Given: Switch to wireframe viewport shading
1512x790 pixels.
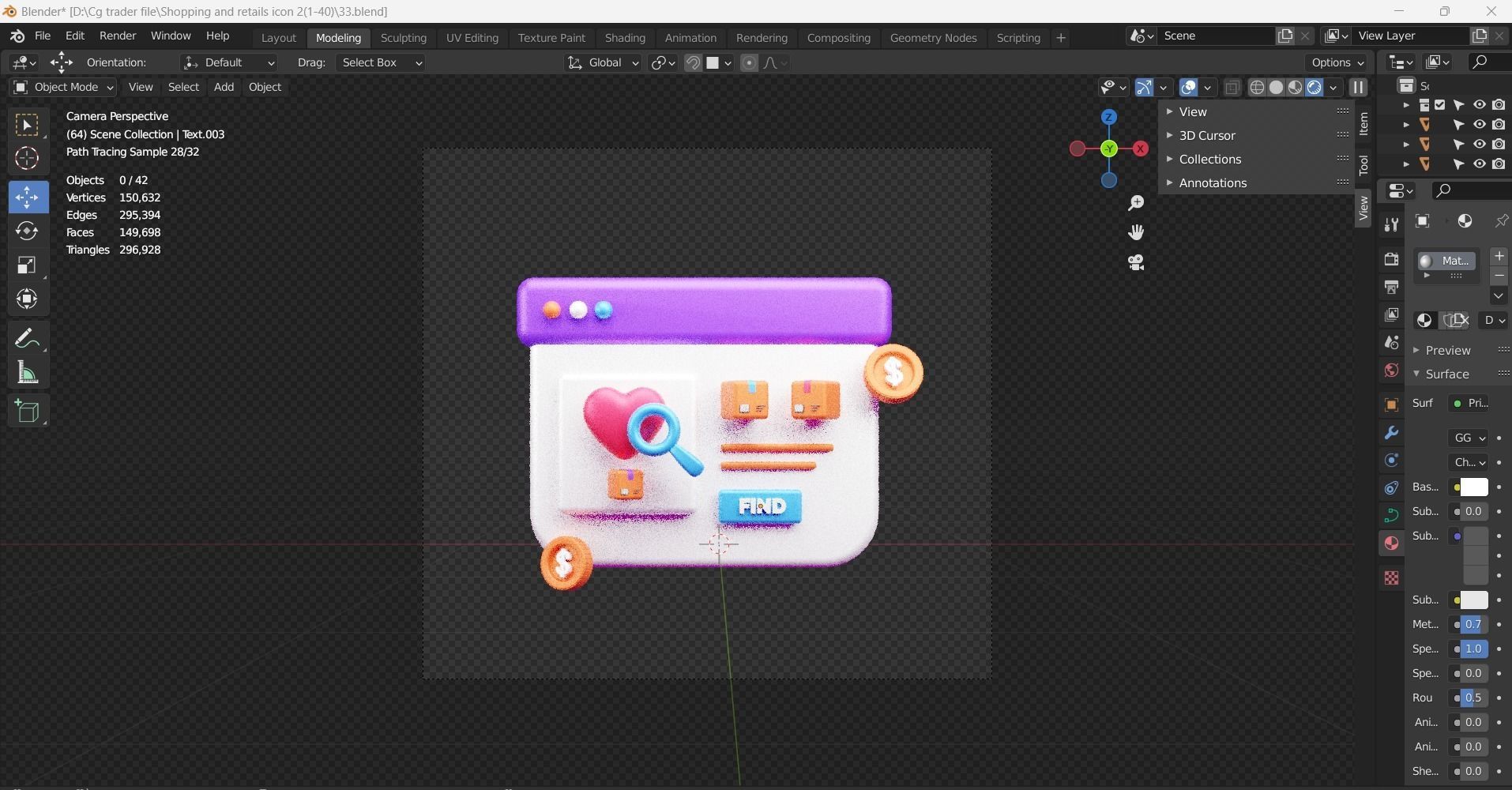Looking at the screenshot, I should point(1257,87).
